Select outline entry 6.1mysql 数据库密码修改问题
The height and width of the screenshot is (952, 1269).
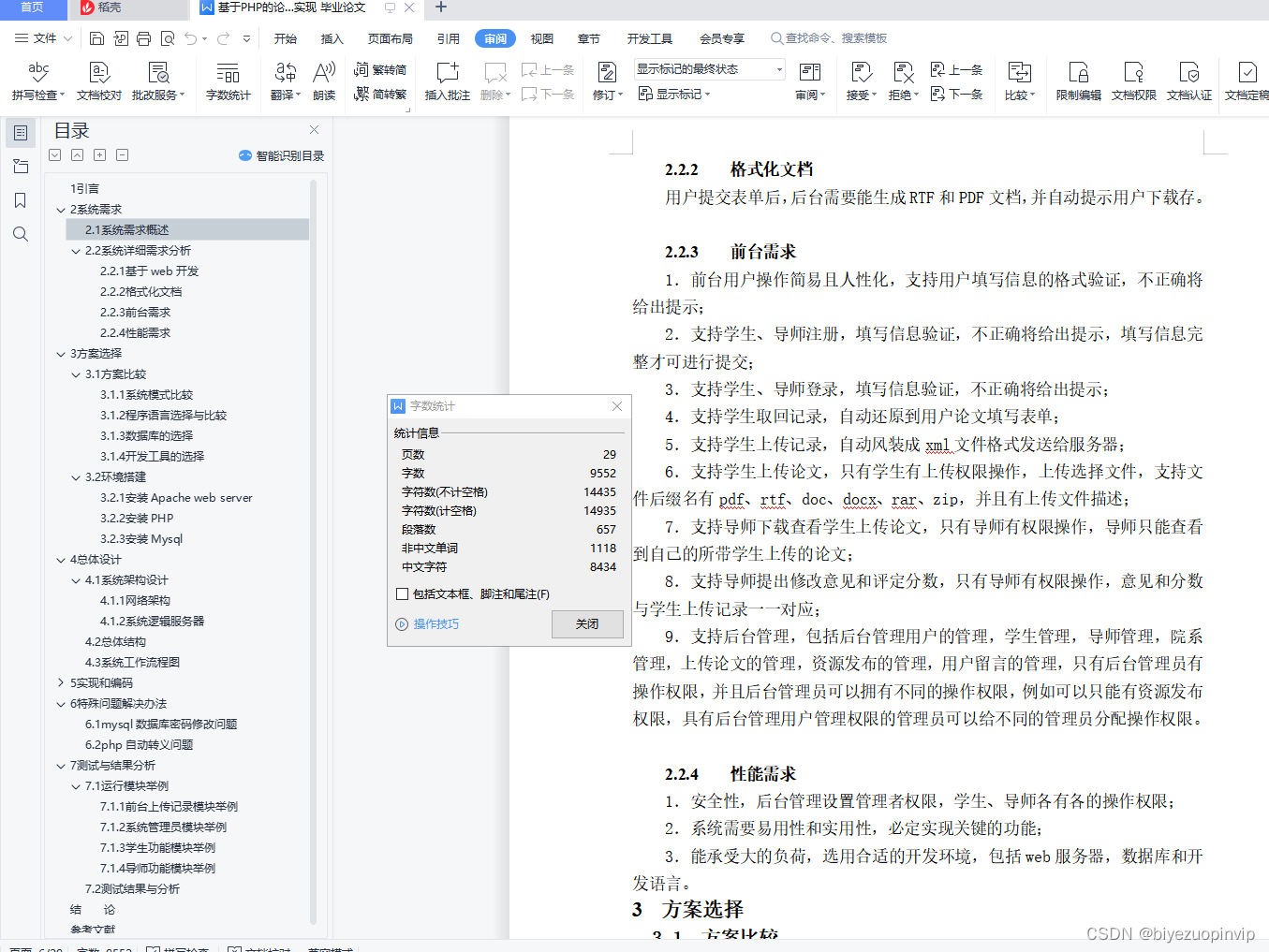click(161, 725)
